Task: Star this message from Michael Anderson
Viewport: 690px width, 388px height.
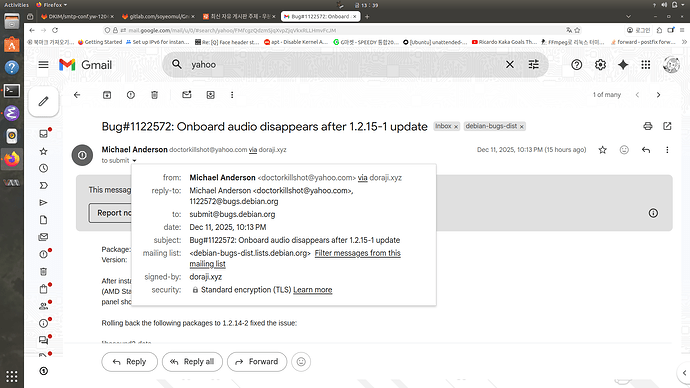Action: pos(602,150)
